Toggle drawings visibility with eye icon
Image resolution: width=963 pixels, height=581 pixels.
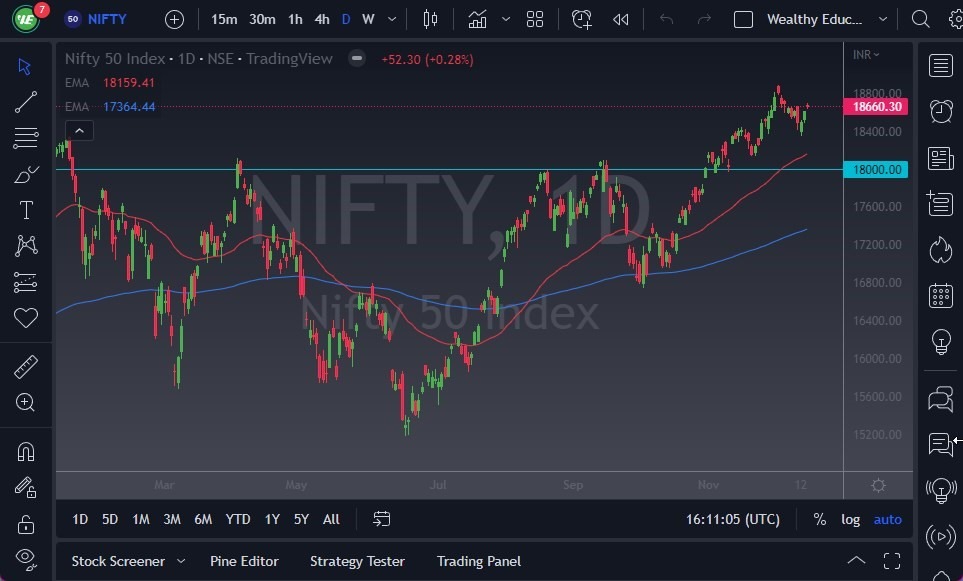click(x=25, y=558)
